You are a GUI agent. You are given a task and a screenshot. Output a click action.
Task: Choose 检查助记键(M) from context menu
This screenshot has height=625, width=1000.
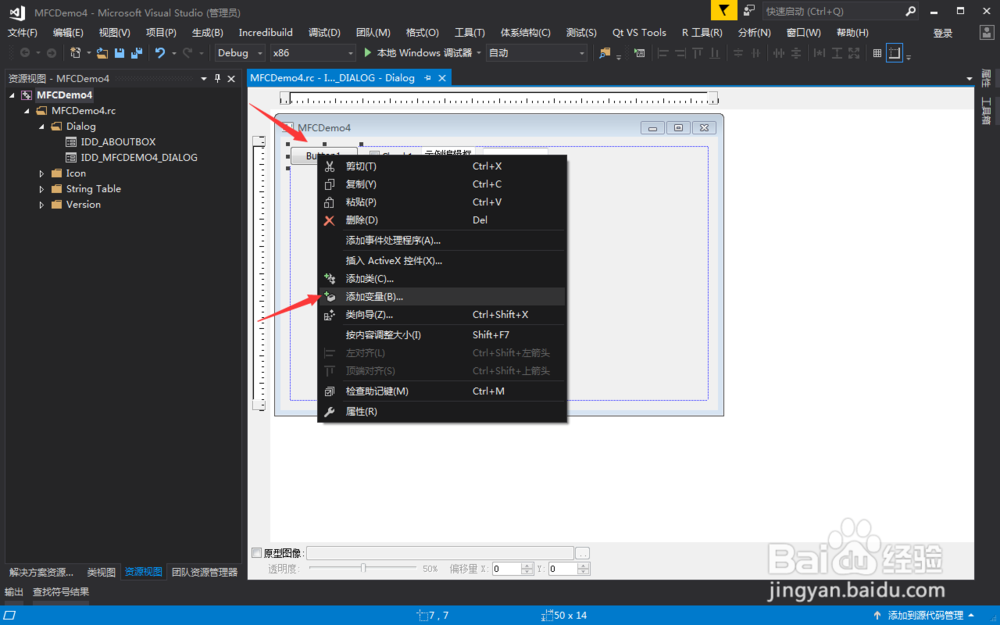pos(441,391)
